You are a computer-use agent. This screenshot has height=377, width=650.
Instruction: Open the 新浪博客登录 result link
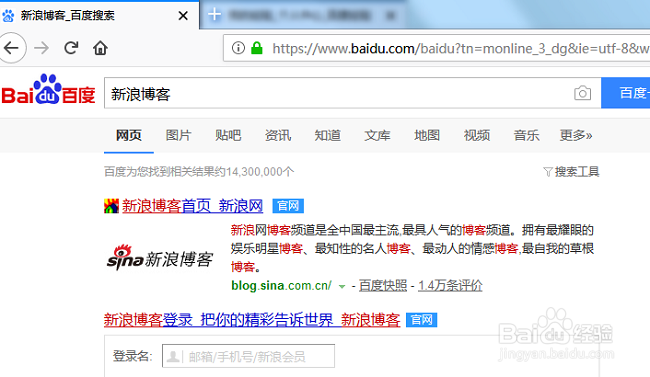point(252,320)
